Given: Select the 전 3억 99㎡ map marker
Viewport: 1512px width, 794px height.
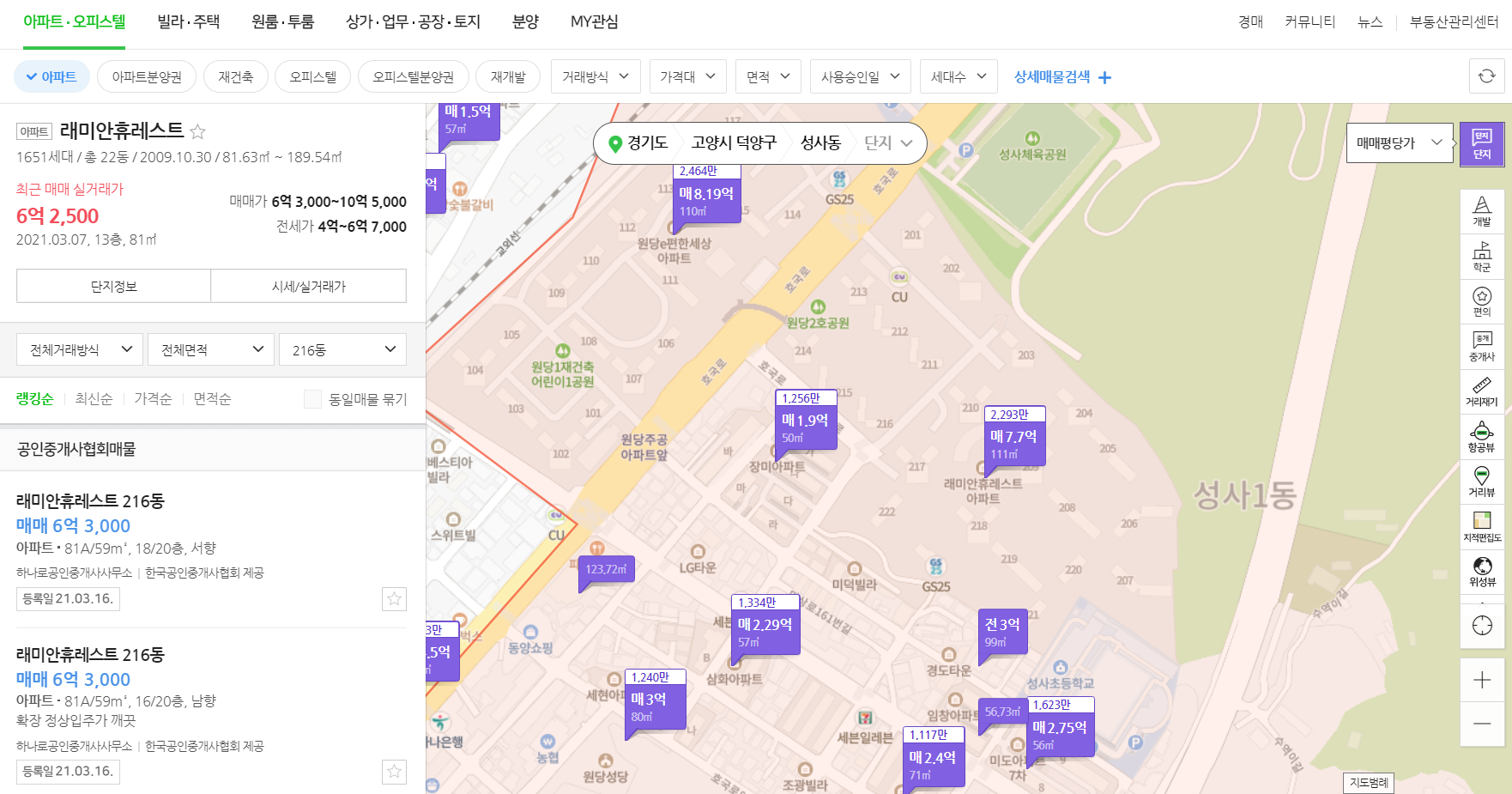Looking at the screenshot, I should pyautogui.click(x=1002, y=633).
